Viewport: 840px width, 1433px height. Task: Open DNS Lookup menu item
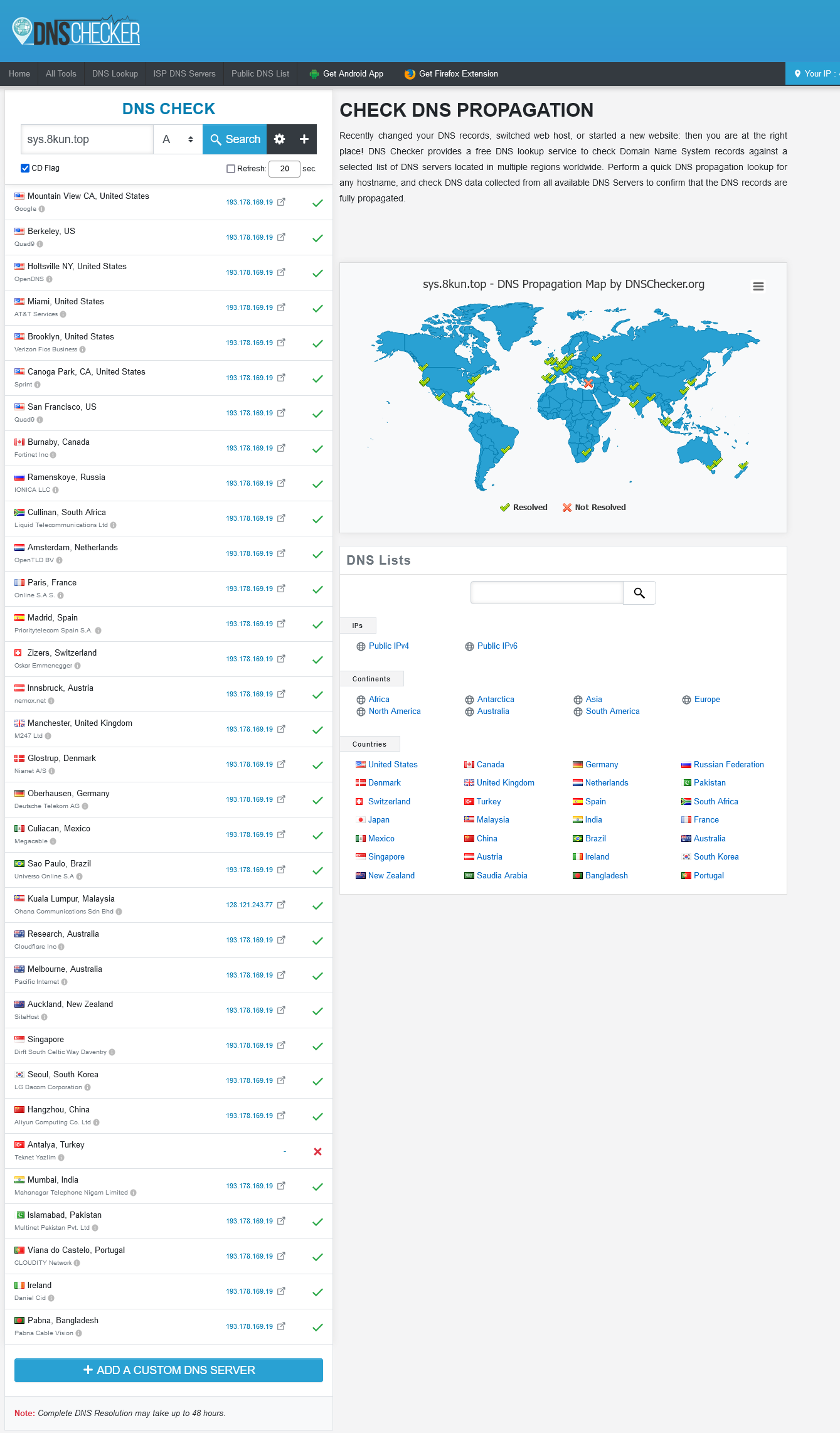115,73
